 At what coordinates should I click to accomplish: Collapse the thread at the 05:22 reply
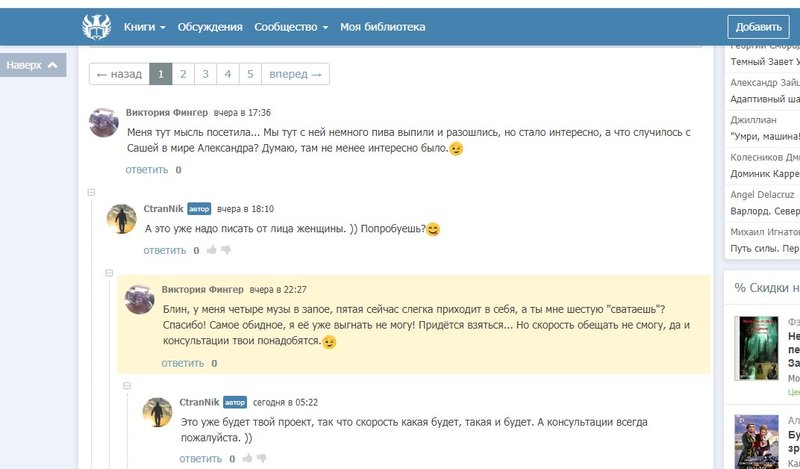tap(127, 385)
